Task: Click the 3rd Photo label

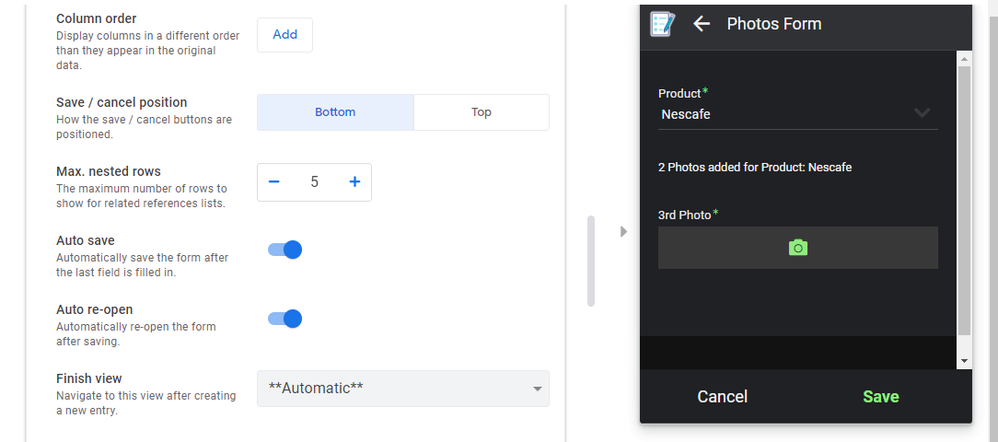Action: click(x=684, y=215)
